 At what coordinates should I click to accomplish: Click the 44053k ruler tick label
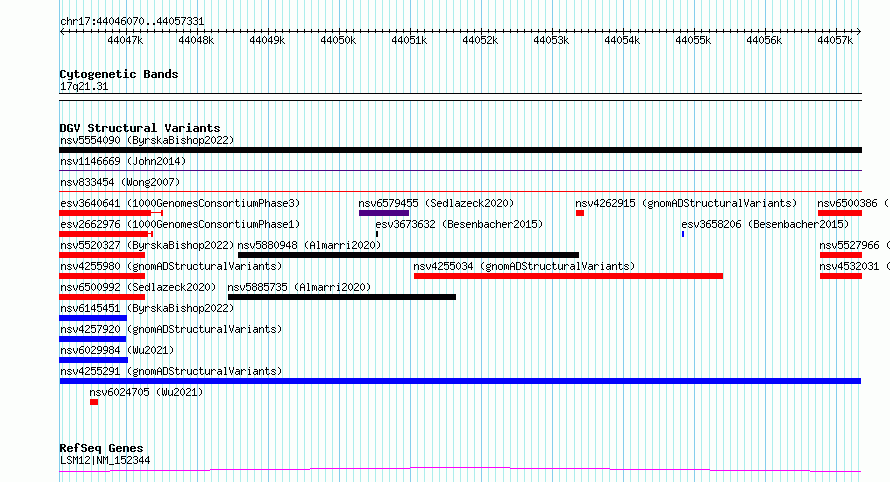click(x=551, y=40)
